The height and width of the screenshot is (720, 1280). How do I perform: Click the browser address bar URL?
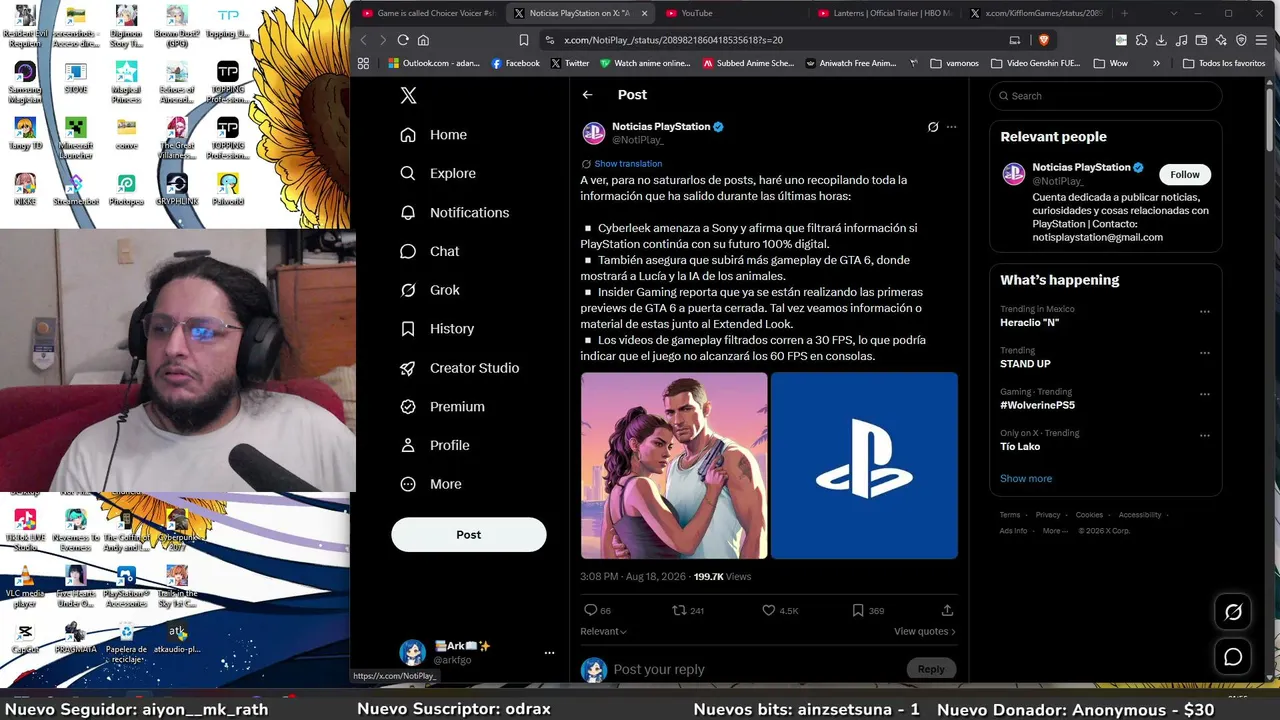pyautogui.click(x=672, y=40)
